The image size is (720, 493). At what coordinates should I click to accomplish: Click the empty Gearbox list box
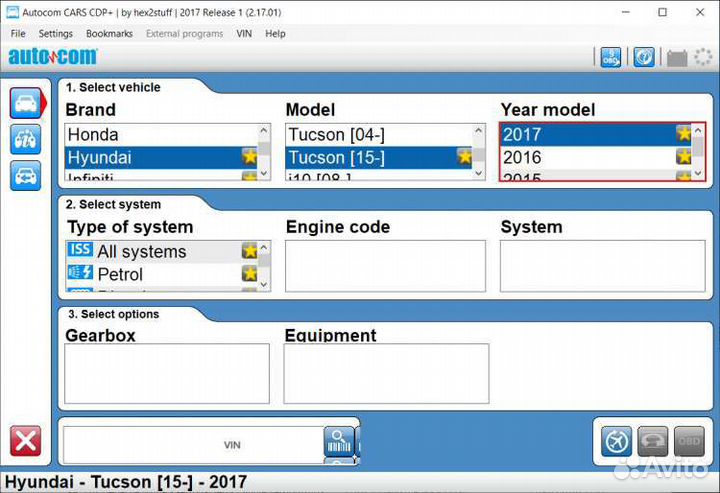pyautogui.click(x=167, y=374)
